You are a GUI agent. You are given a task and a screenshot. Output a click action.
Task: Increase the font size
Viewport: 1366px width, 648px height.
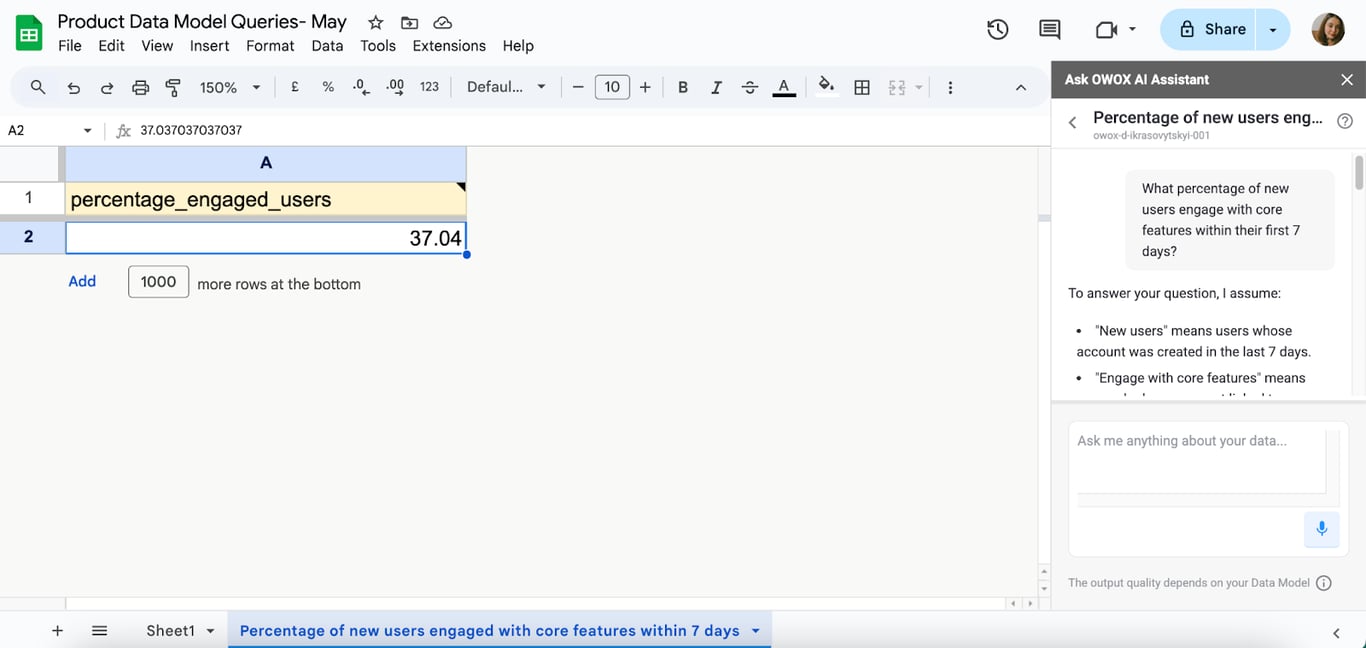[x=645, y=87]
